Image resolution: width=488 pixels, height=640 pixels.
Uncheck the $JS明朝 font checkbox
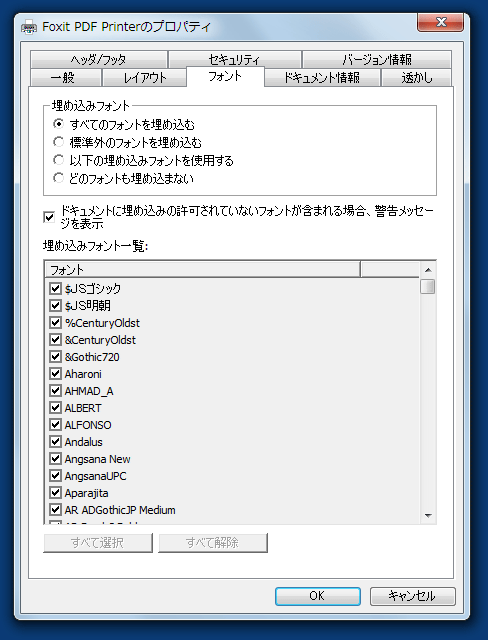pos(55,305)
